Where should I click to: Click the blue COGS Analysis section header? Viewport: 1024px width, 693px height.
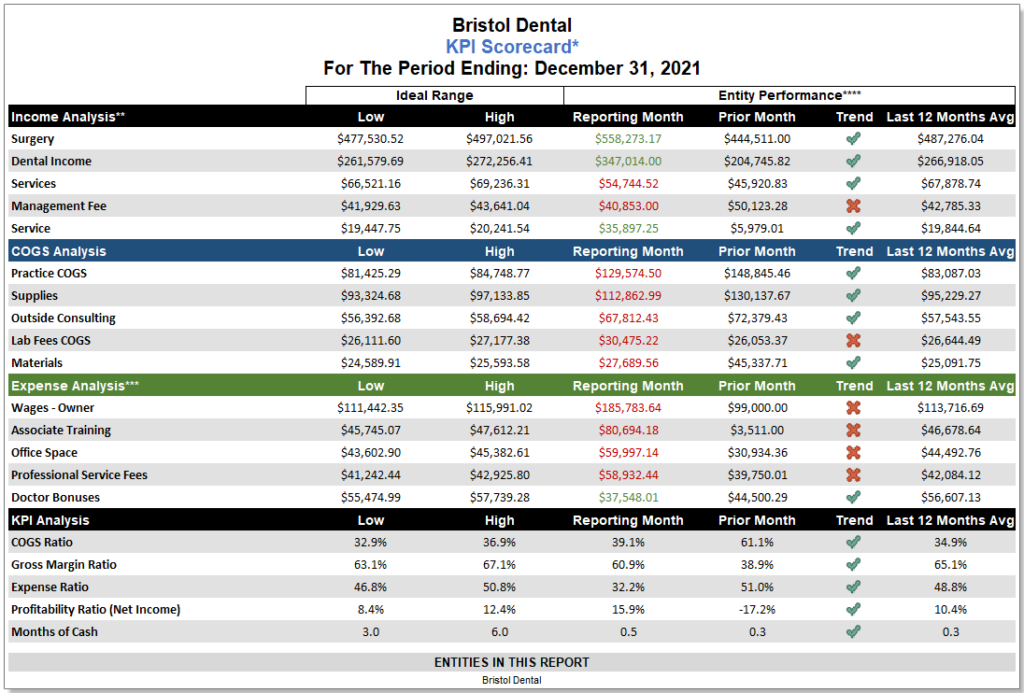[x=58, y=251]
